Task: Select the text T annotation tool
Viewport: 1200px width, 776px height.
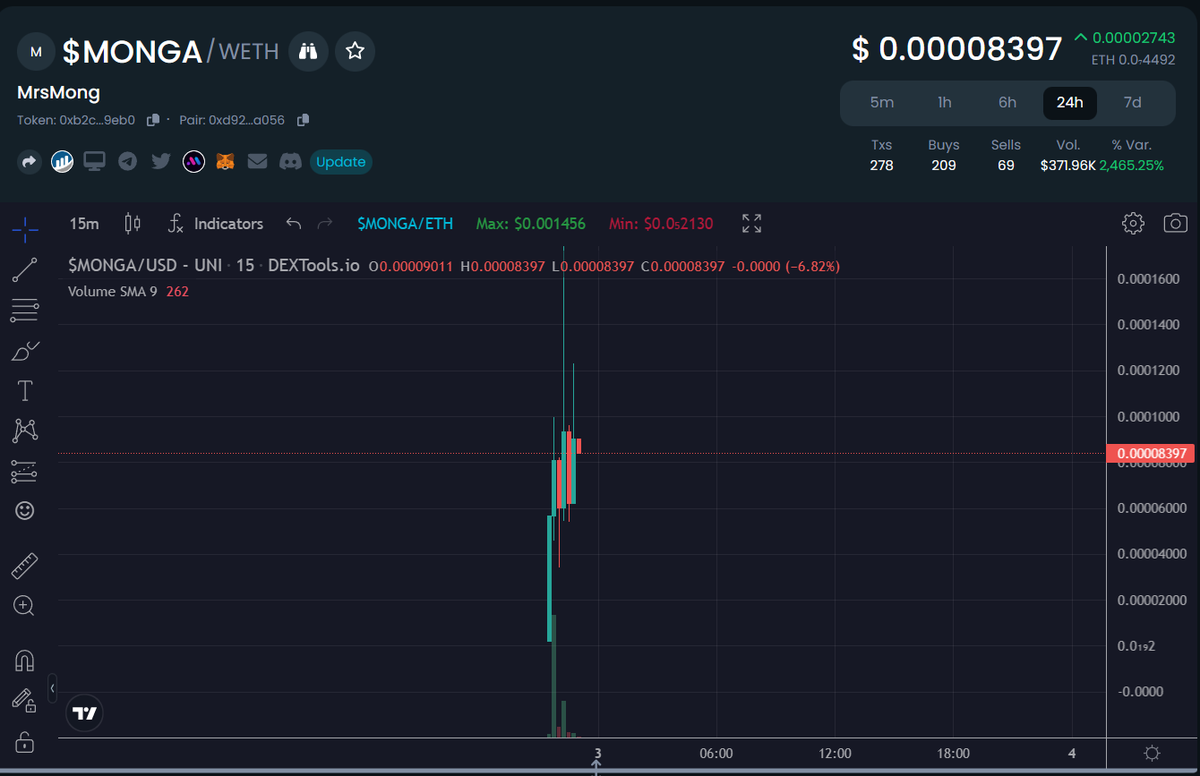Action: click(25, 390)
